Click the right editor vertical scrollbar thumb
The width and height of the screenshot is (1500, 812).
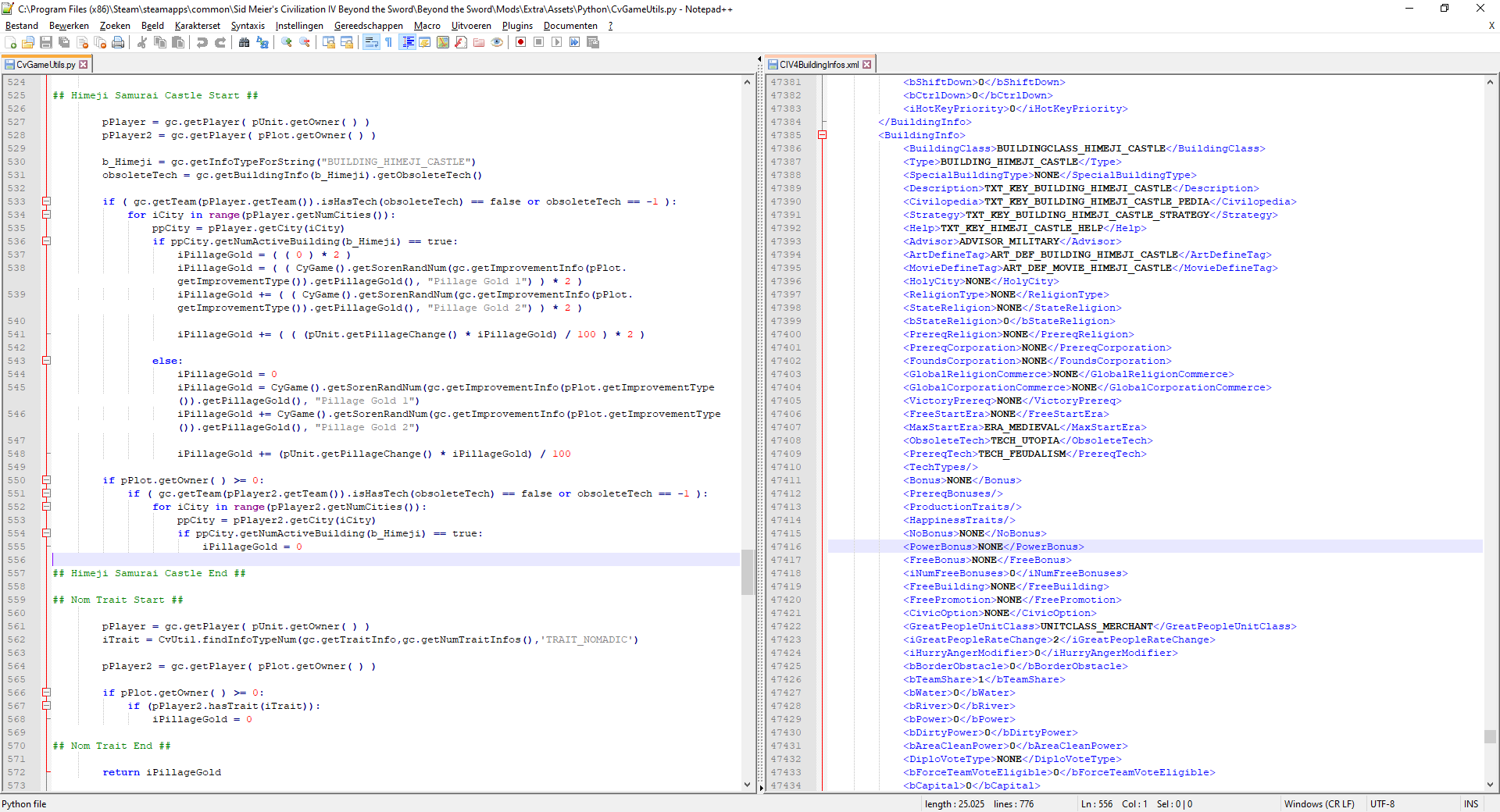pos(1490,736)
